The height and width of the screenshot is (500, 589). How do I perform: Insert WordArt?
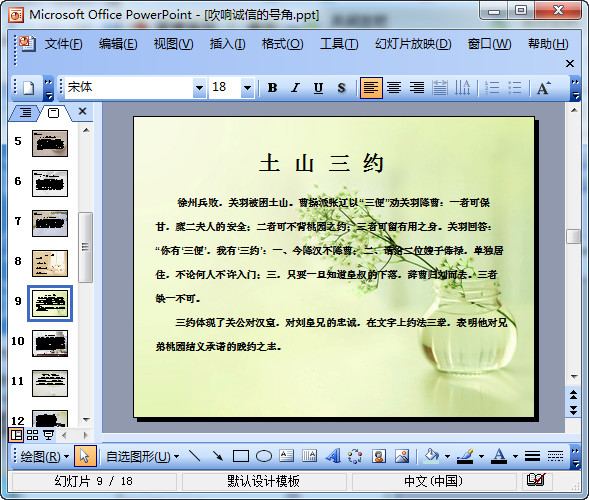333,456
